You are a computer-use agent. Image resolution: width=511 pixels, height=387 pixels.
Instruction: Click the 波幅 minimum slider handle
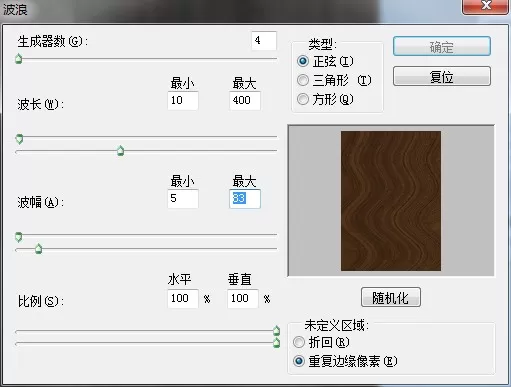(19, 237)
